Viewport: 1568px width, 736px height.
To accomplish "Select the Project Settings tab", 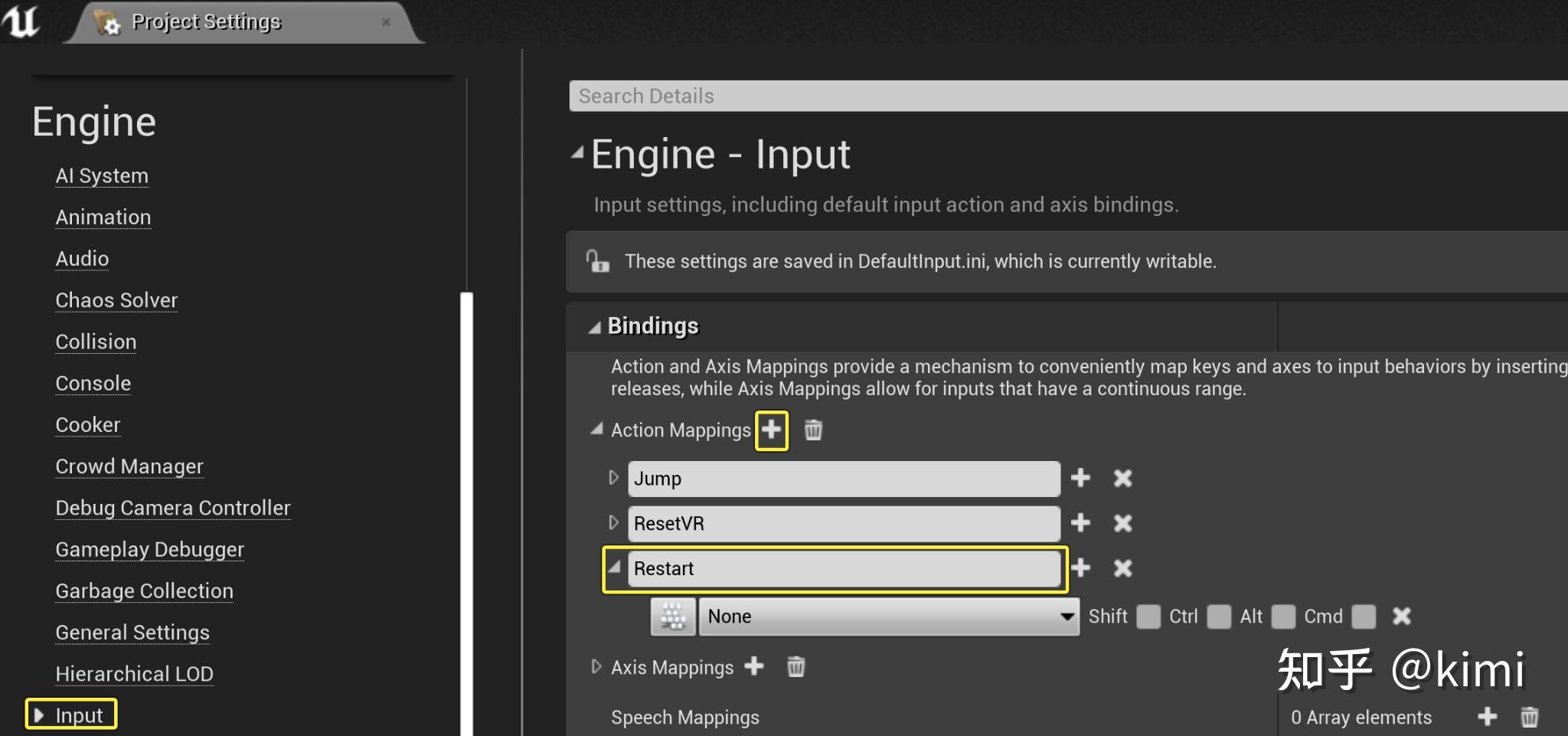I will [206, 21].
